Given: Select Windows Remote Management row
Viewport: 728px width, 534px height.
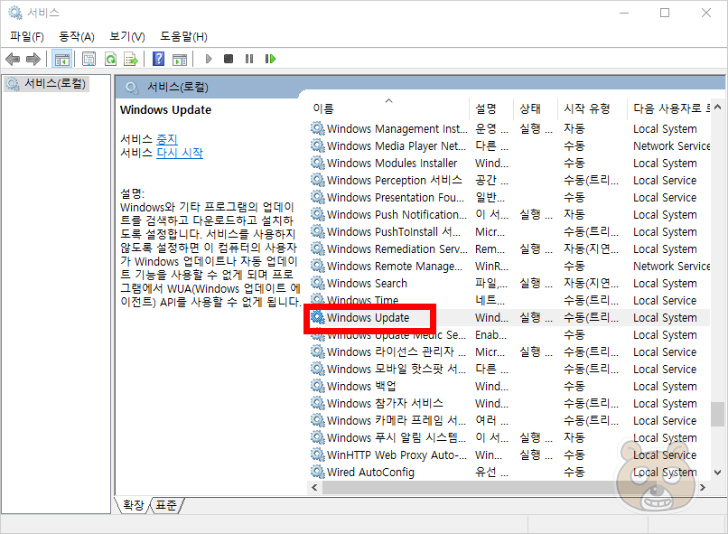Looking at the screenshot, I should [x=510, y=266].
